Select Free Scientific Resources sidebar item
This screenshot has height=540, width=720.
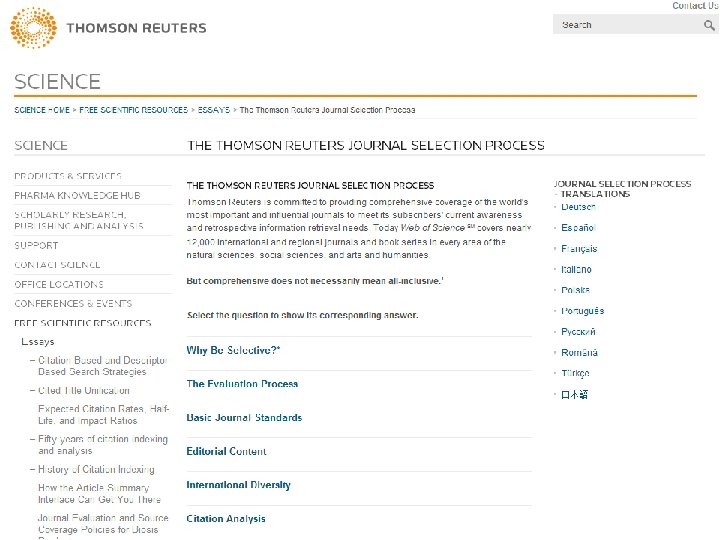click(83, 323)
